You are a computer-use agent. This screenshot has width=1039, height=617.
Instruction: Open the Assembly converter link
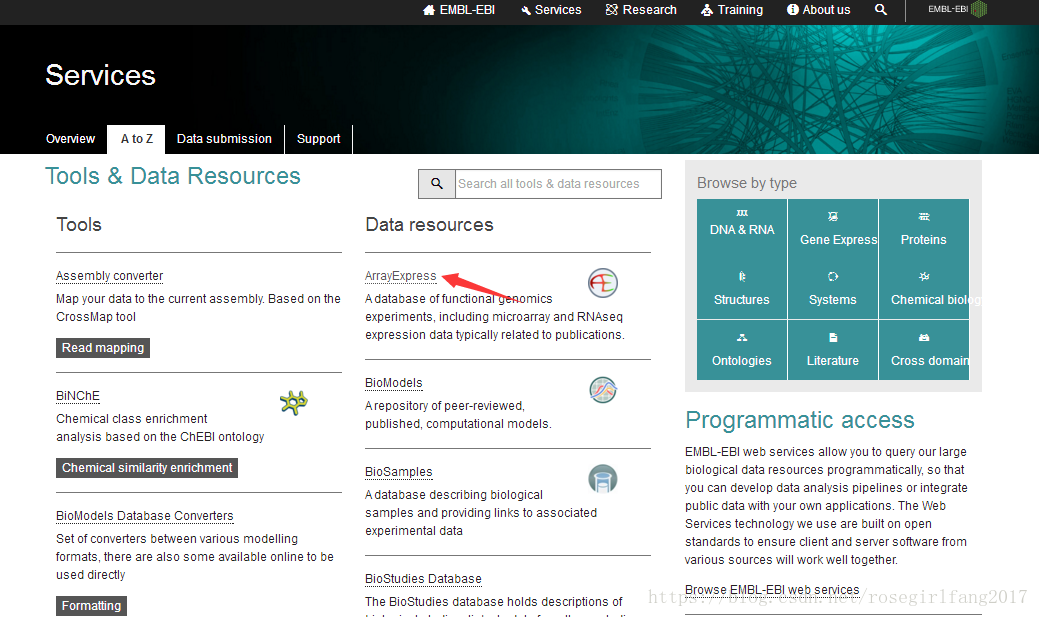click(x=109, y=276)
